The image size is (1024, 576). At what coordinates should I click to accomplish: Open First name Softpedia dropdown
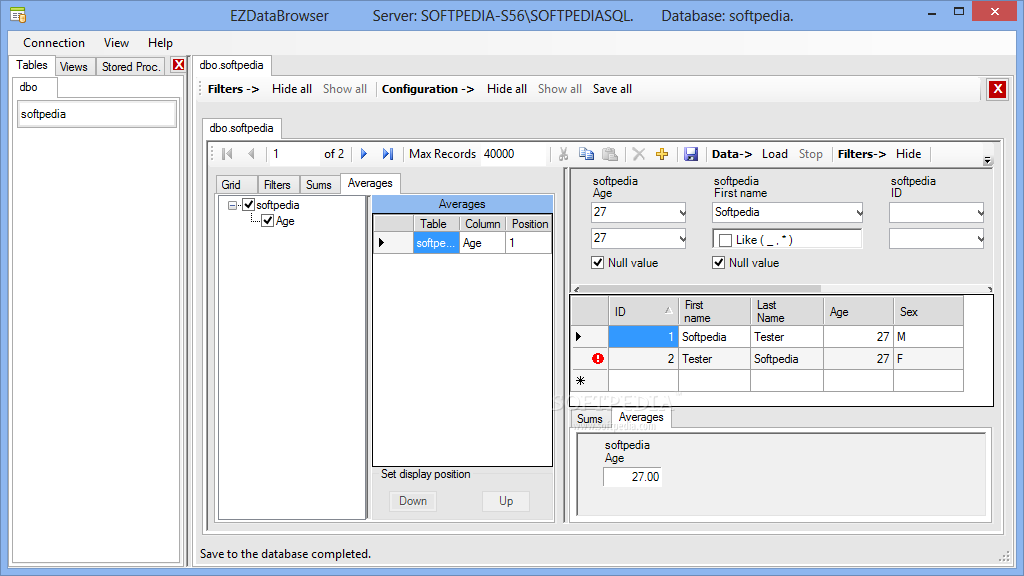(x=859, y=212)
